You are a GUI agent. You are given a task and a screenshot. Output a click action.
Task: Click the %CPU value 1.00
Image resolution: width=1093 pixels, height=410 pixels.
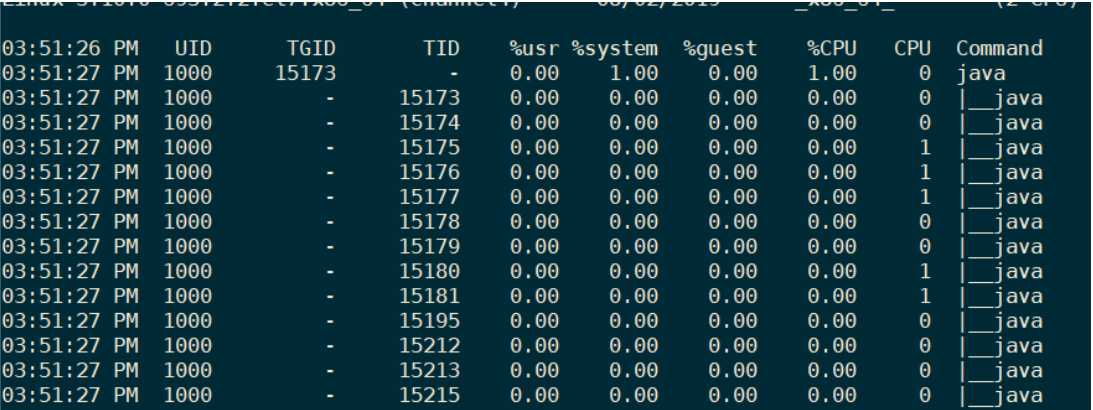(x=832, y=73)
